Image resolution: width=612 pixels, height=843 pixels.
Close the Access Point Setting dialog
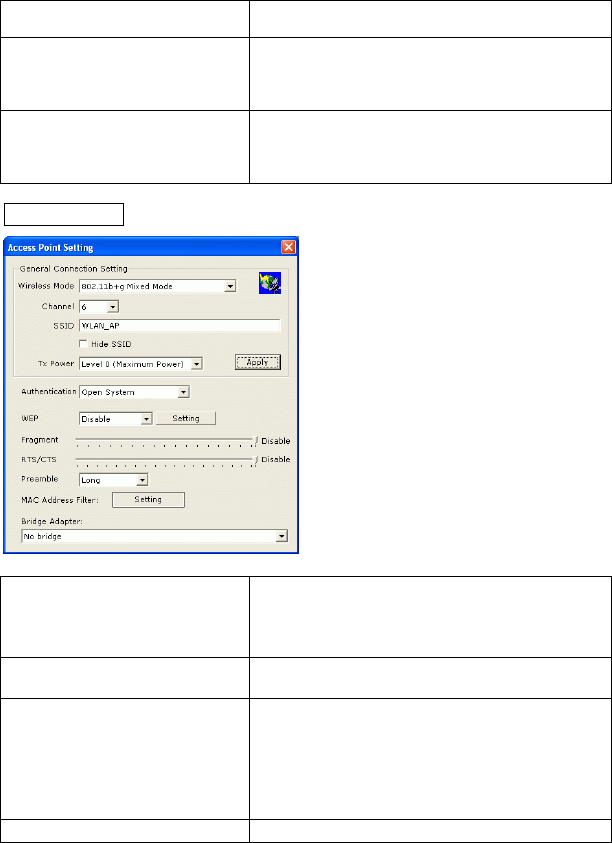click(x=289, y=247)
